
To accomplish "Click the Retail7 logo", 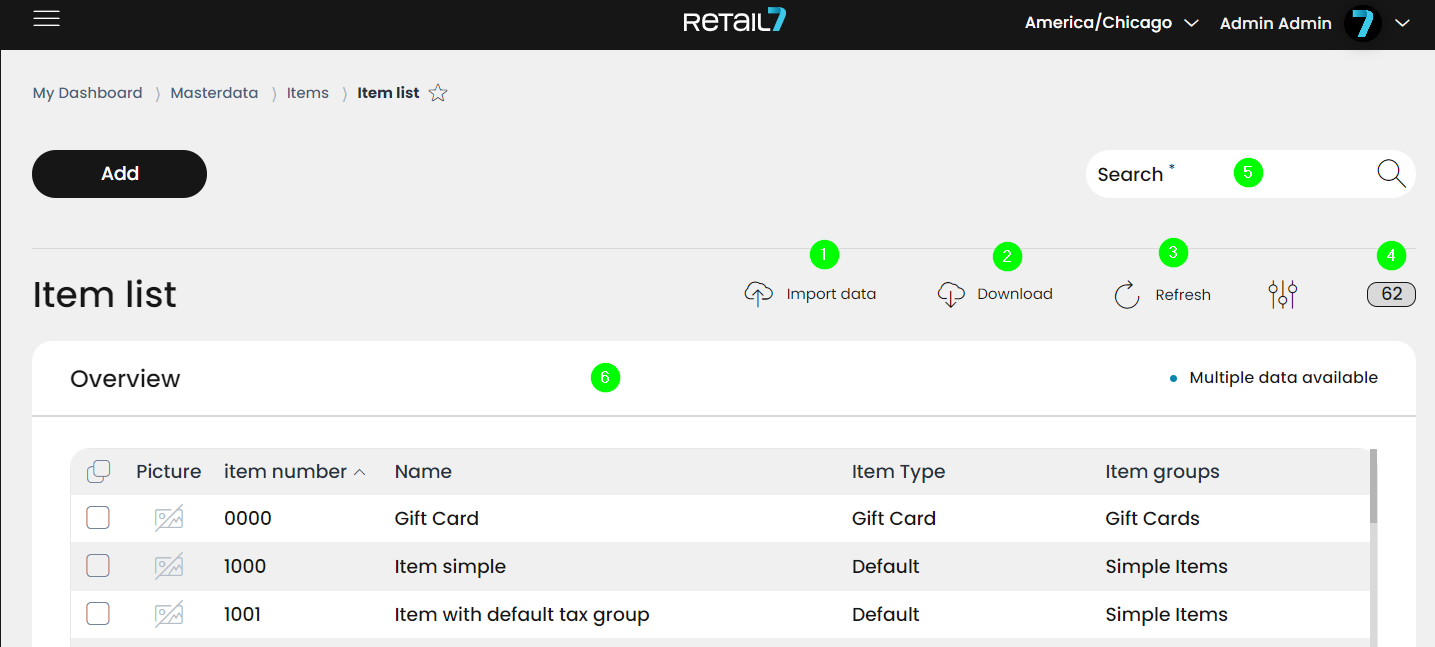I will tap(735, 21).
